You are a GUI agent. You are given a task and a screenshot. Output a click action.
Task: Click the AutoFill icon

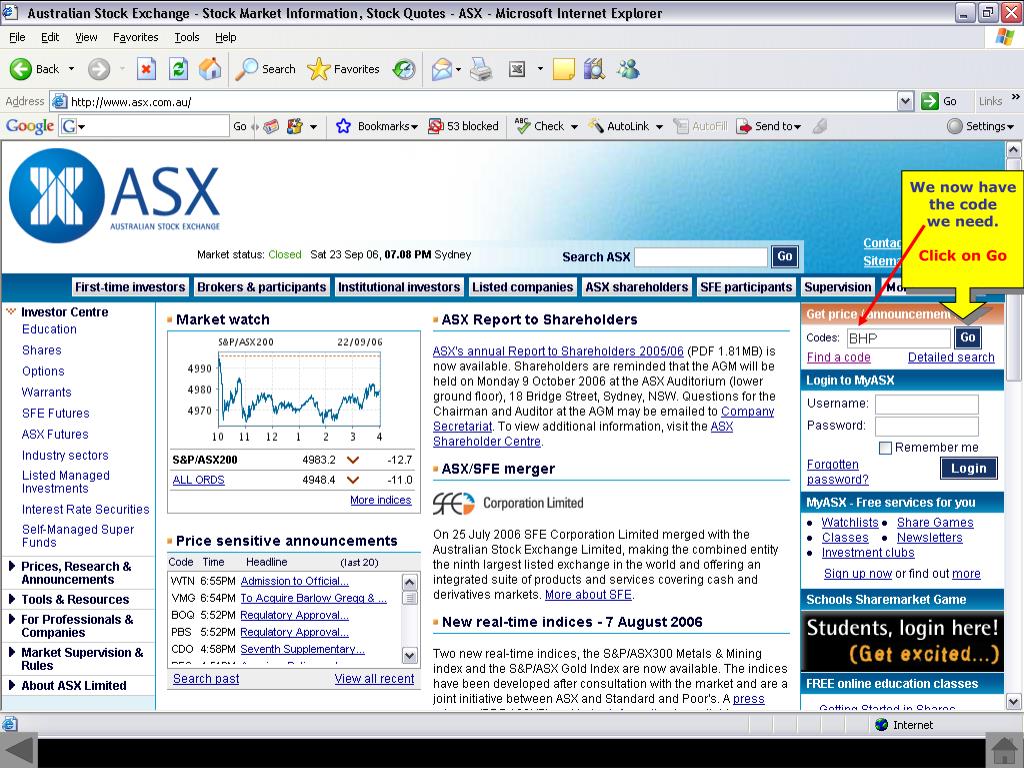681,126
